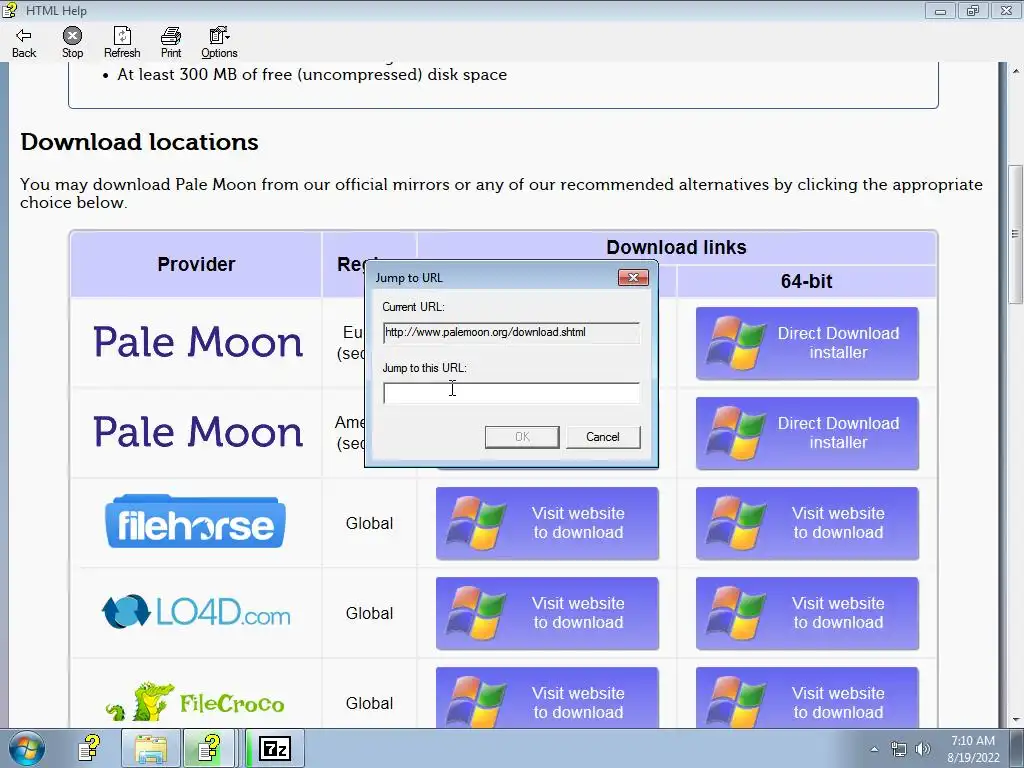Screen dimensions: 1024x768
Task: Minimize the HTML Help window
Action: (x=940, y=10)
